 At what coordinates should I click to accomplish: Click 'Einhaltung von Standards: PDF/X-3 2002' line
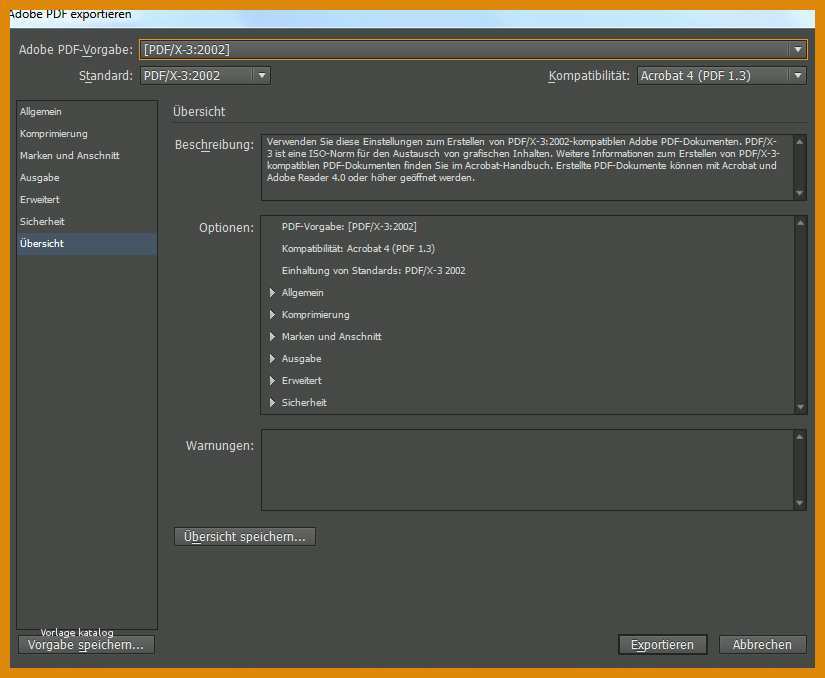(x=374, y=271)
